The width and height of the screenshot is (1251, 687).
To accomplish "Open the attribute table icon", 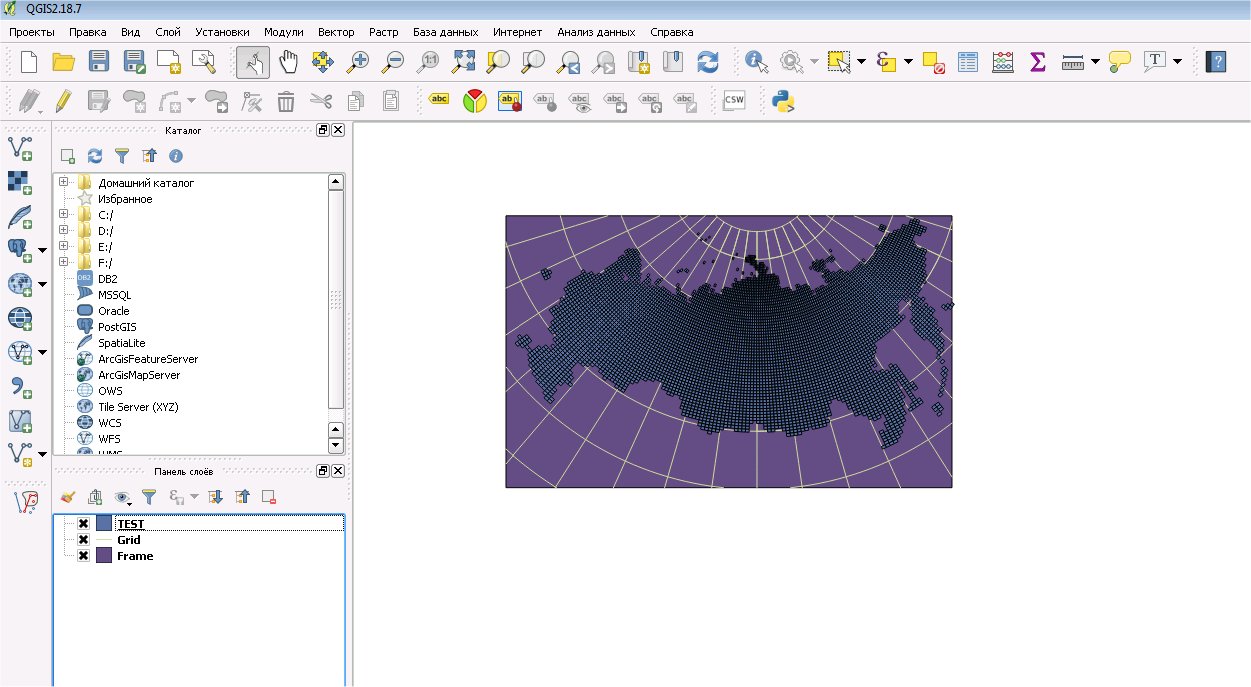I will (x=968, y=62).
